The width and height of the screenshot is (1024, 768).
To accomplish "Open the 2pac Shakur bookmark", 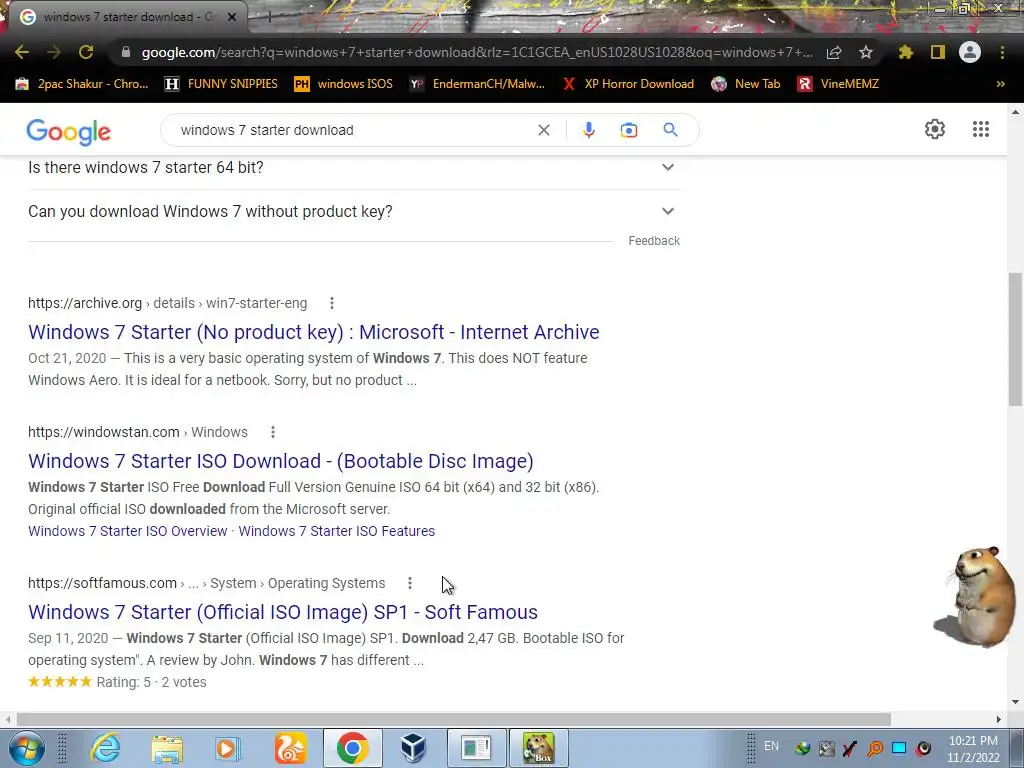I will click(x=82, y=84).
